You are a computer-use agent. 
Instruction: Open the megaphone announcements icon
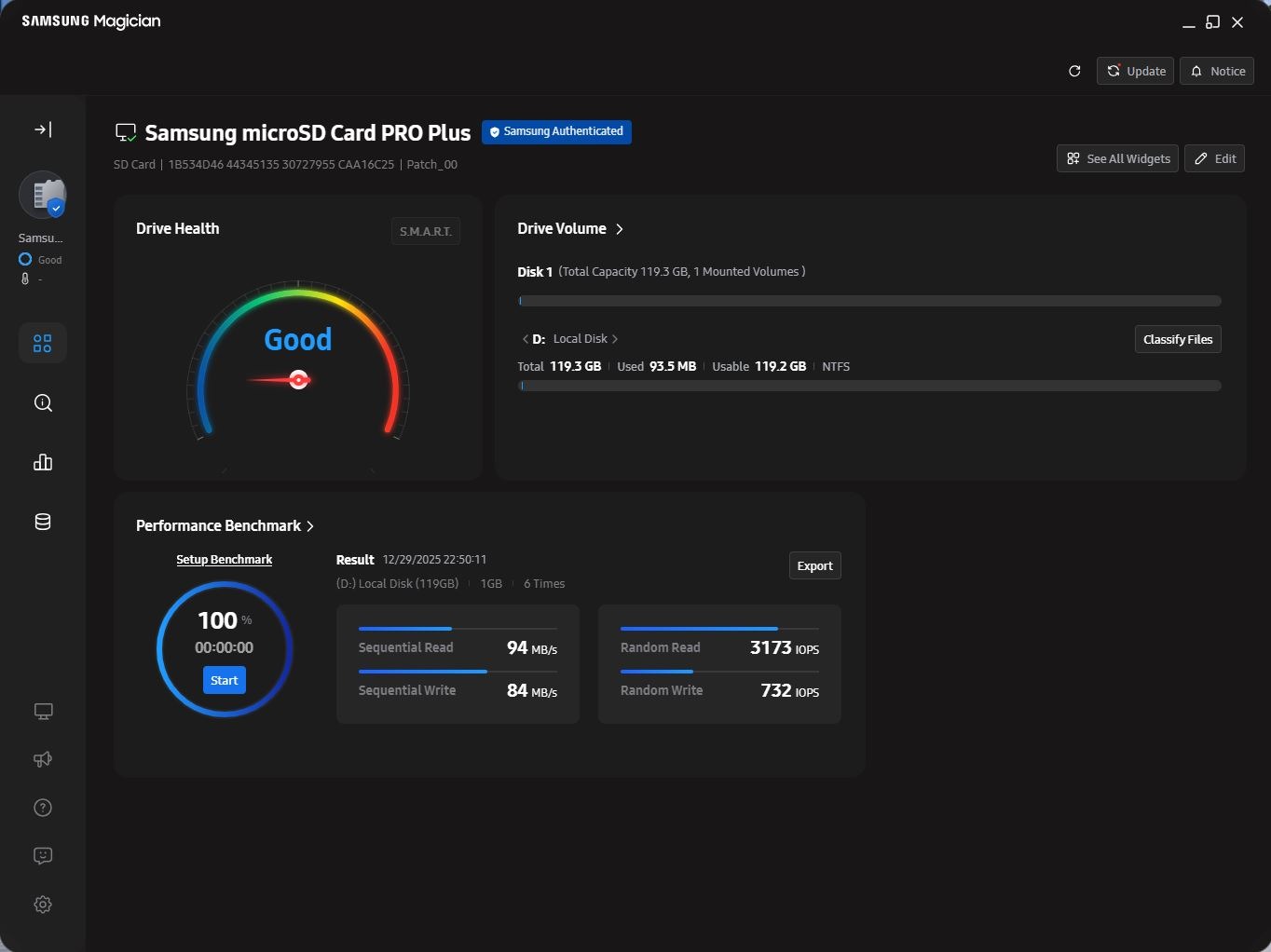[43, 759]
